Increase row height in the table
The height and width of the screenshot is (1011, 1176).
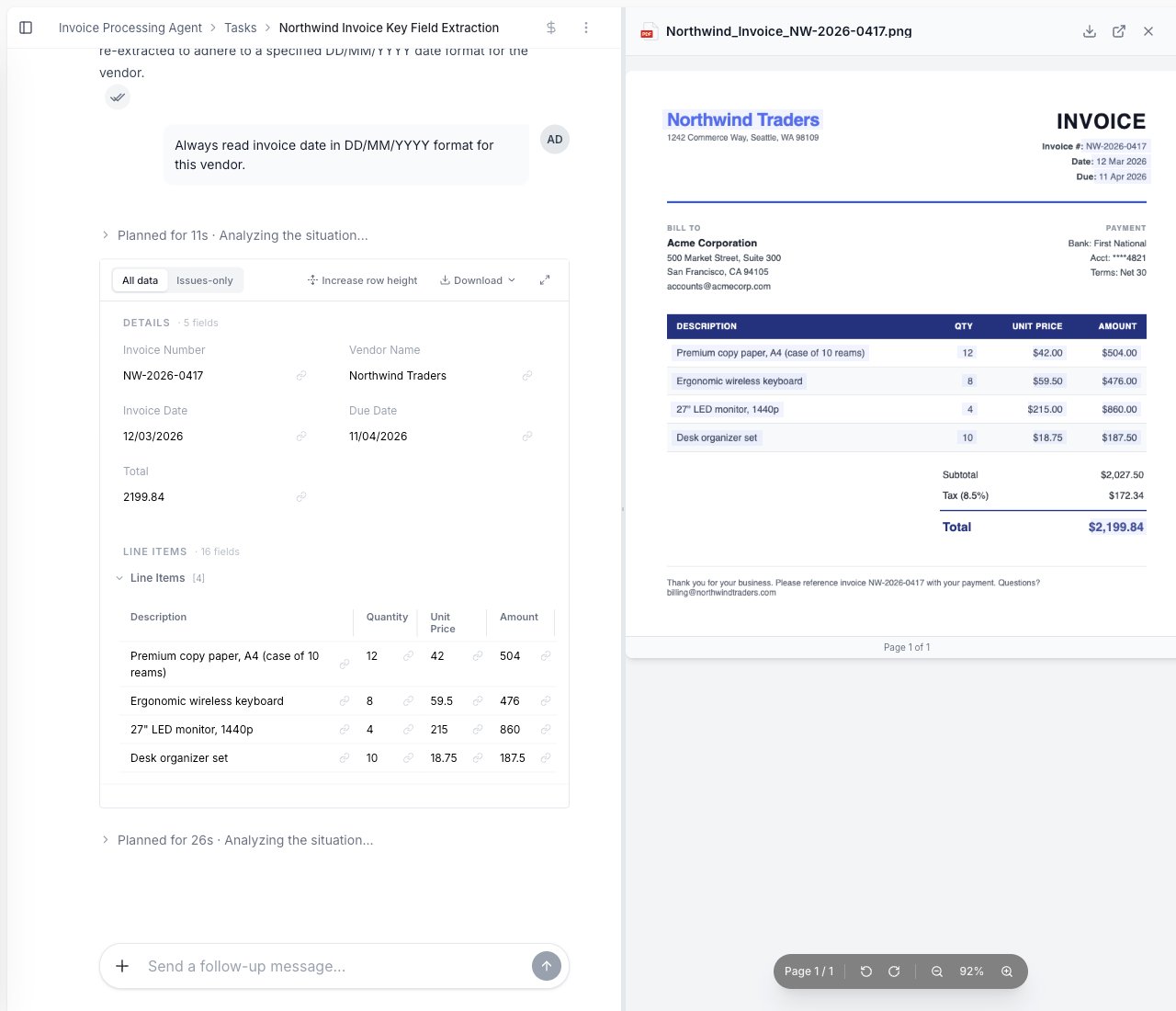click(362, 280)
